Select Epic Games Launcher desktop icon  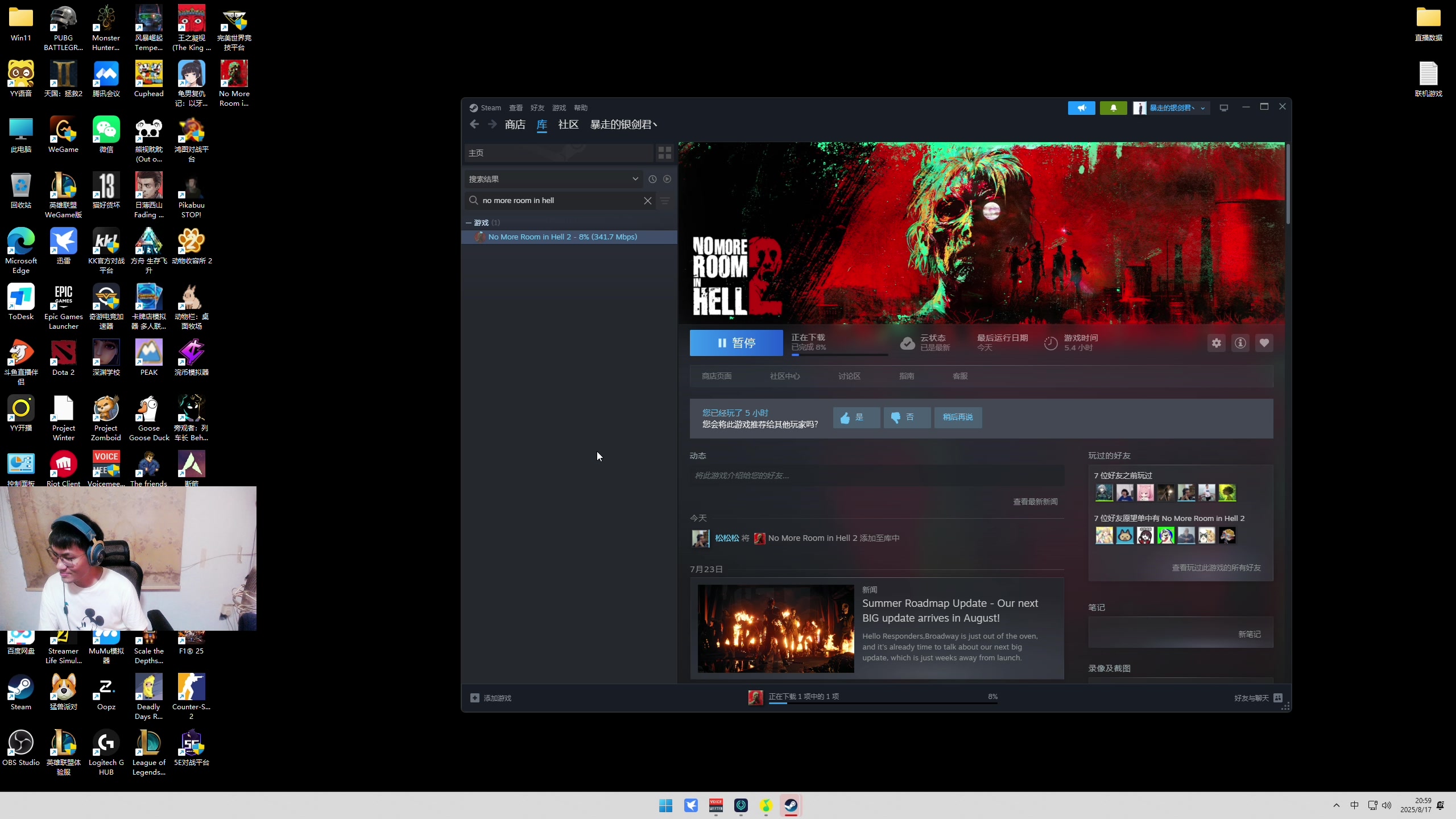click(63, 307)
